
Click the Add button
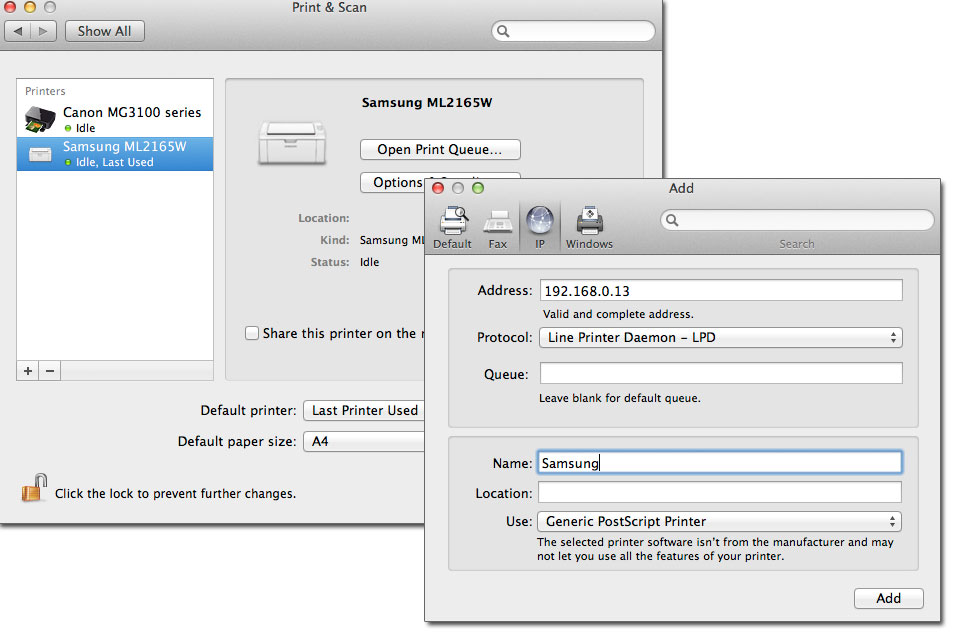tap(888, 598)
